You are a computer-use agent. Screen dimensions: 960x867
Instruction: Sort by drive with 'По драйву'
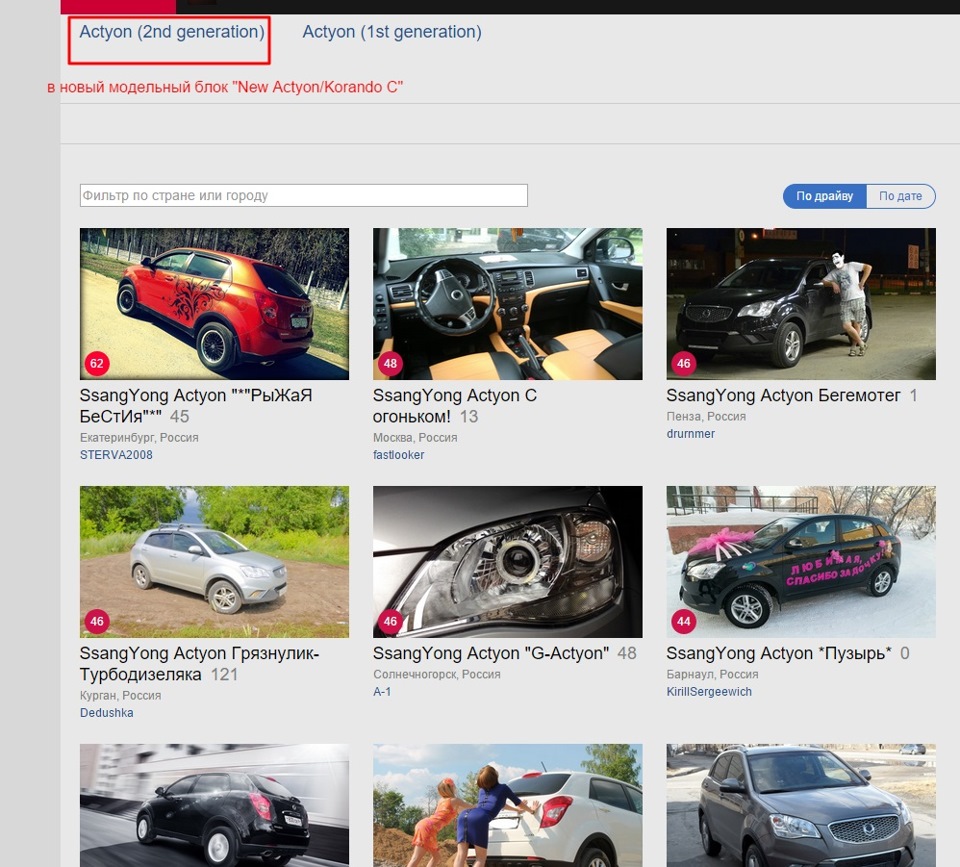pos(824,196)
